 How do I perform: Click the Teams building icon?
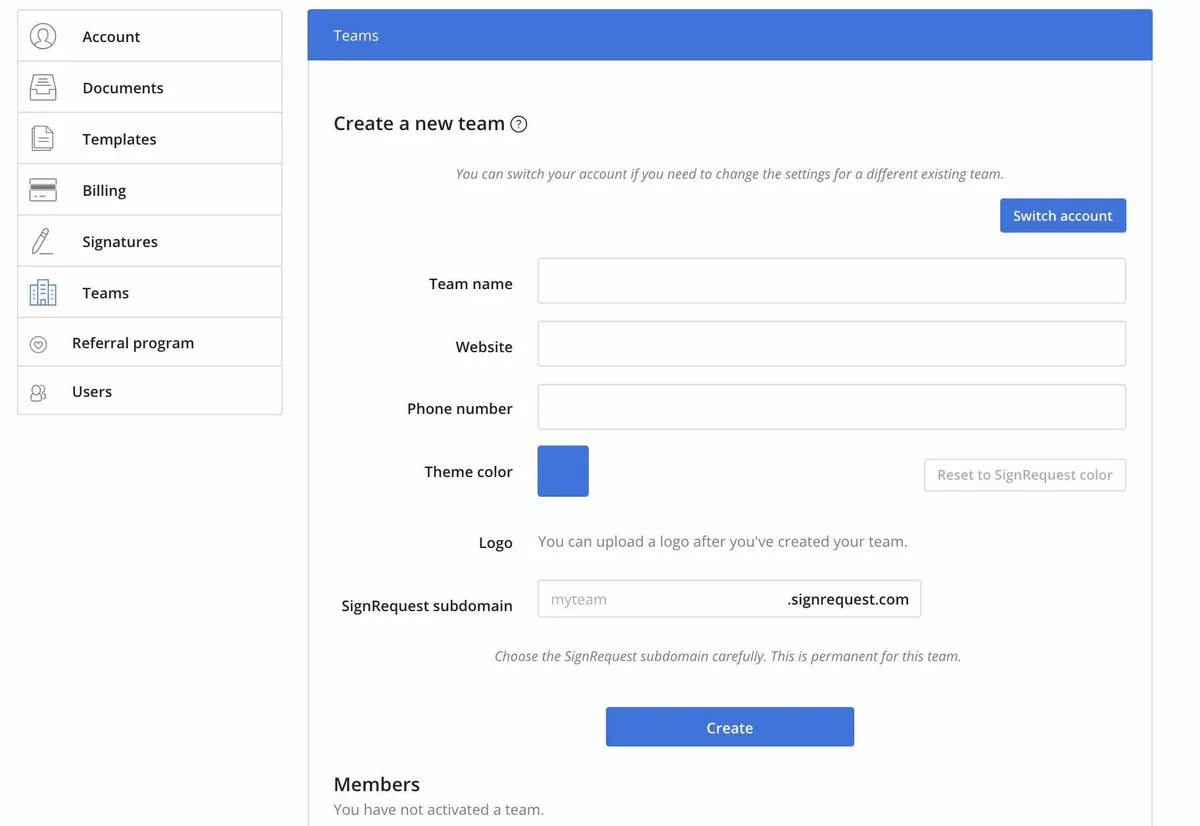click(x=43, y=293)
